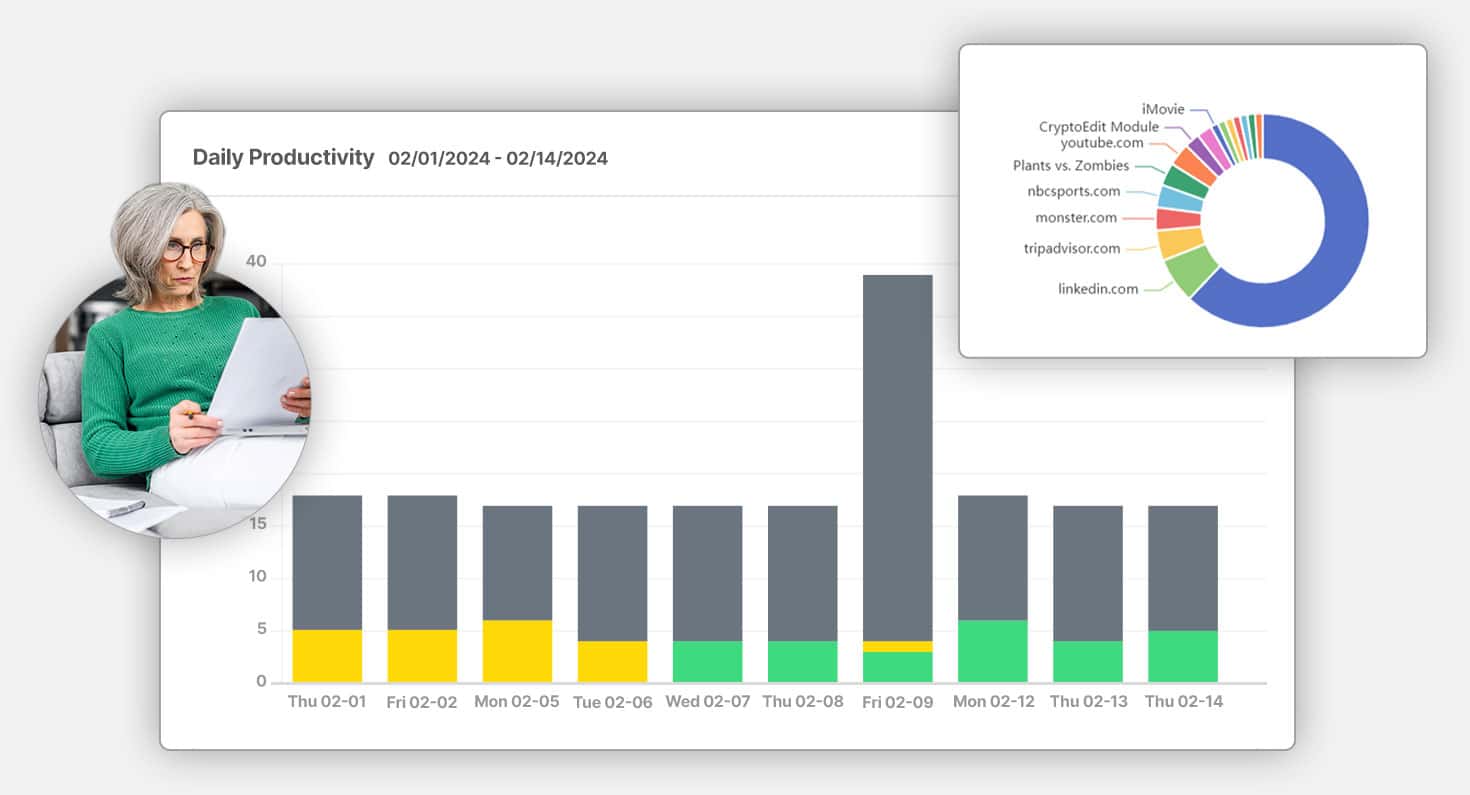Click the iMovie donut label

pyautogui.click(x=1162, y=109)
